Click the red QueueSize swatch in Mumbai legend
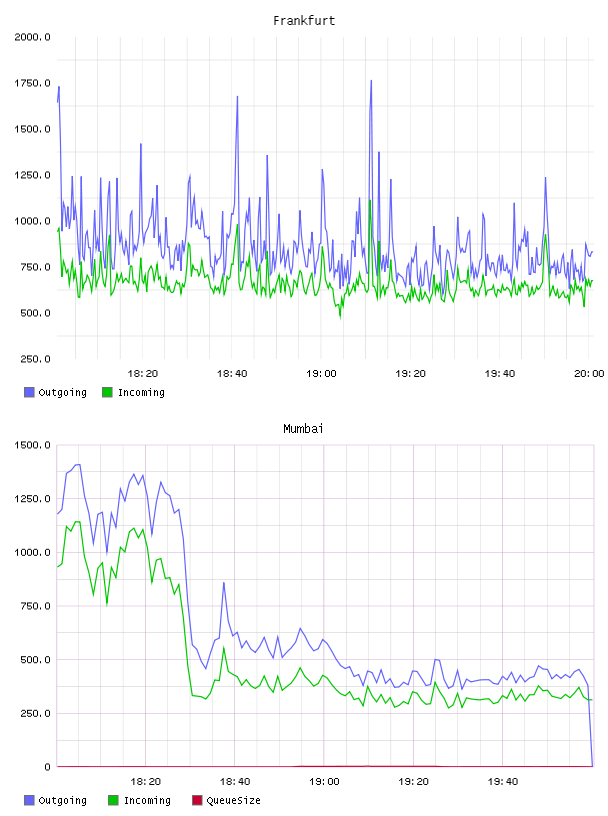The height and width of the screenshot is (816, 608). pyautogui.click(x=197, y=800)
